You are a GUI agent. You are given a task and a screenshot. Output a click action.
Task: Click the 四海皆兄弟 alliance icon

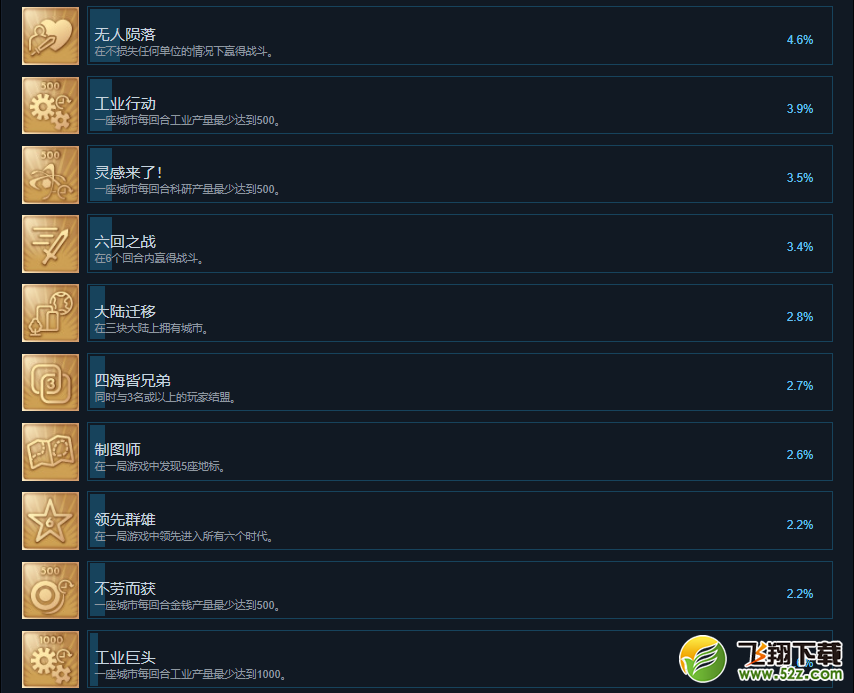(50, 382)
